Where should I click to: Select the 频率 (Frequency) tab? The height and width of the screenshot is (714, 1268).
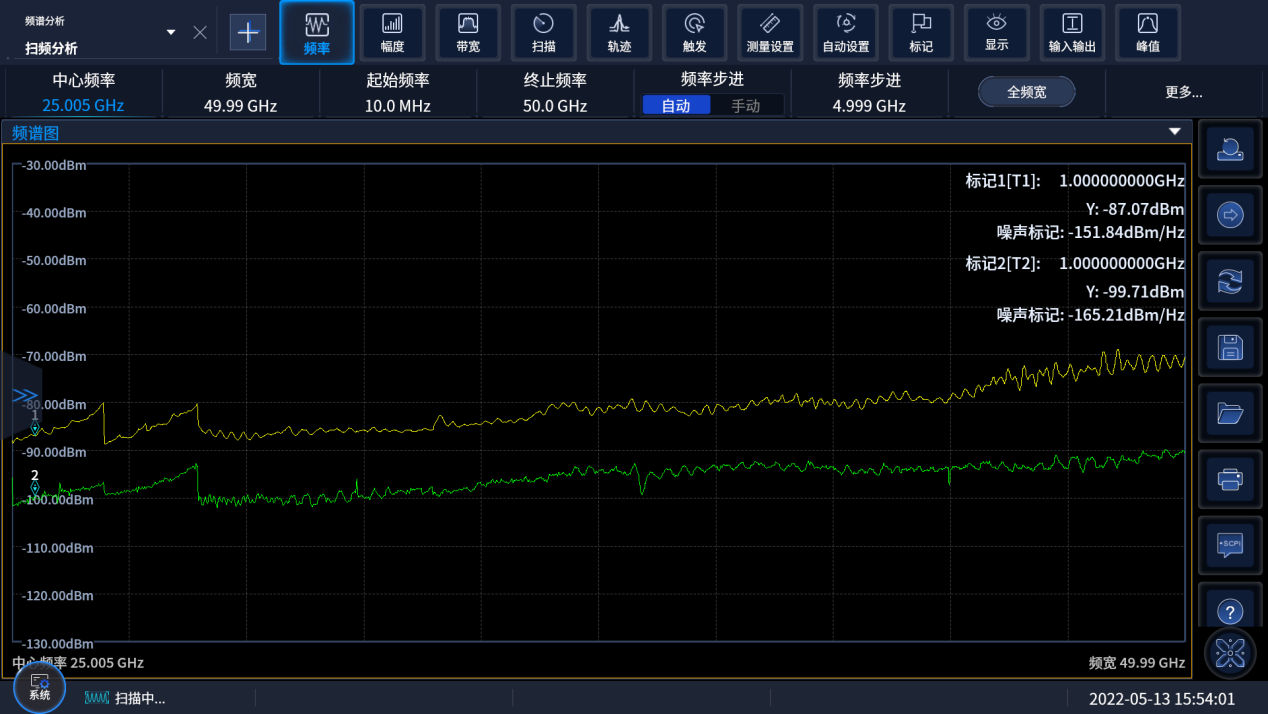coord(316,32)
